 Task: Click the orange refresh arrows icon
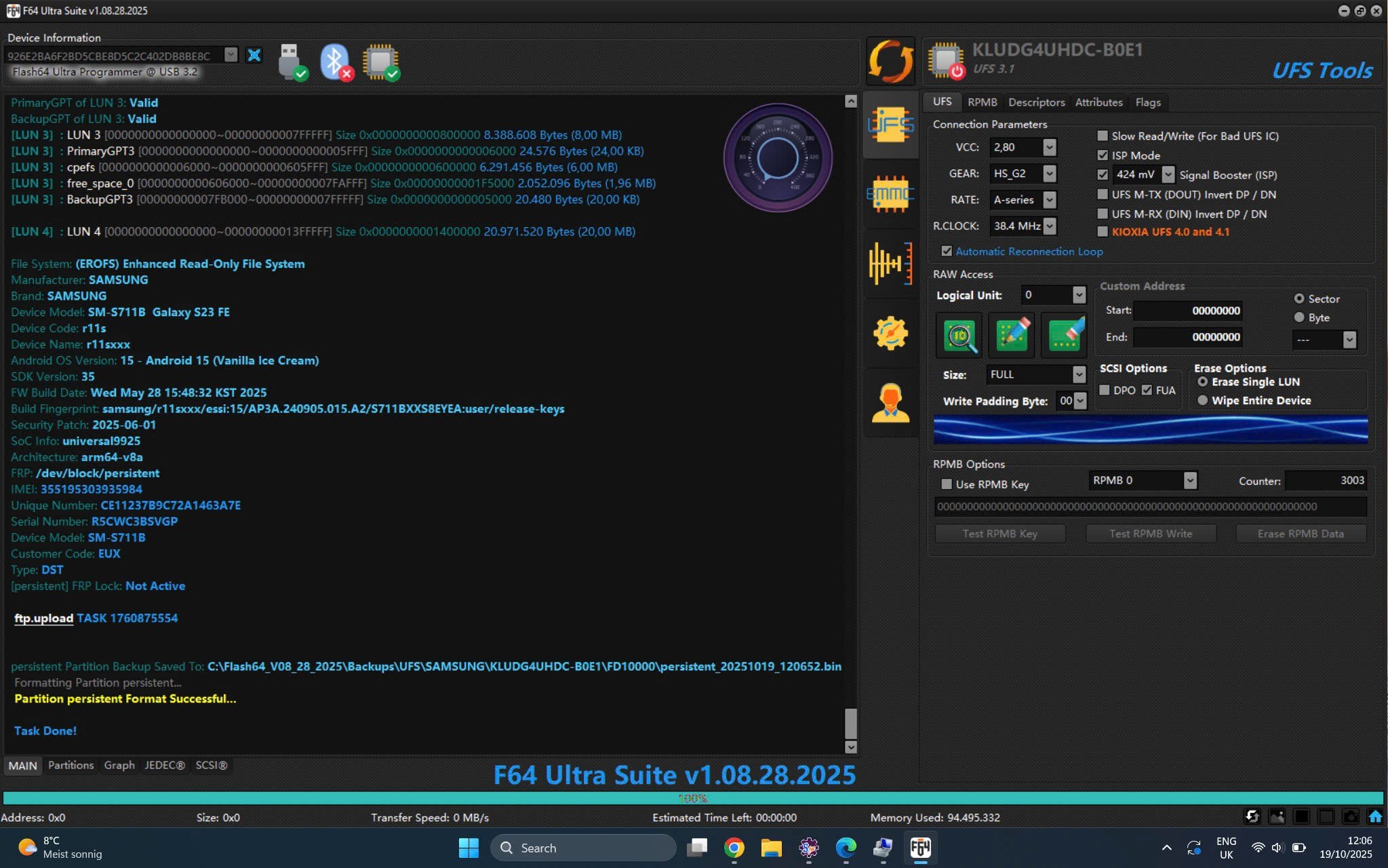click(890, 61)
